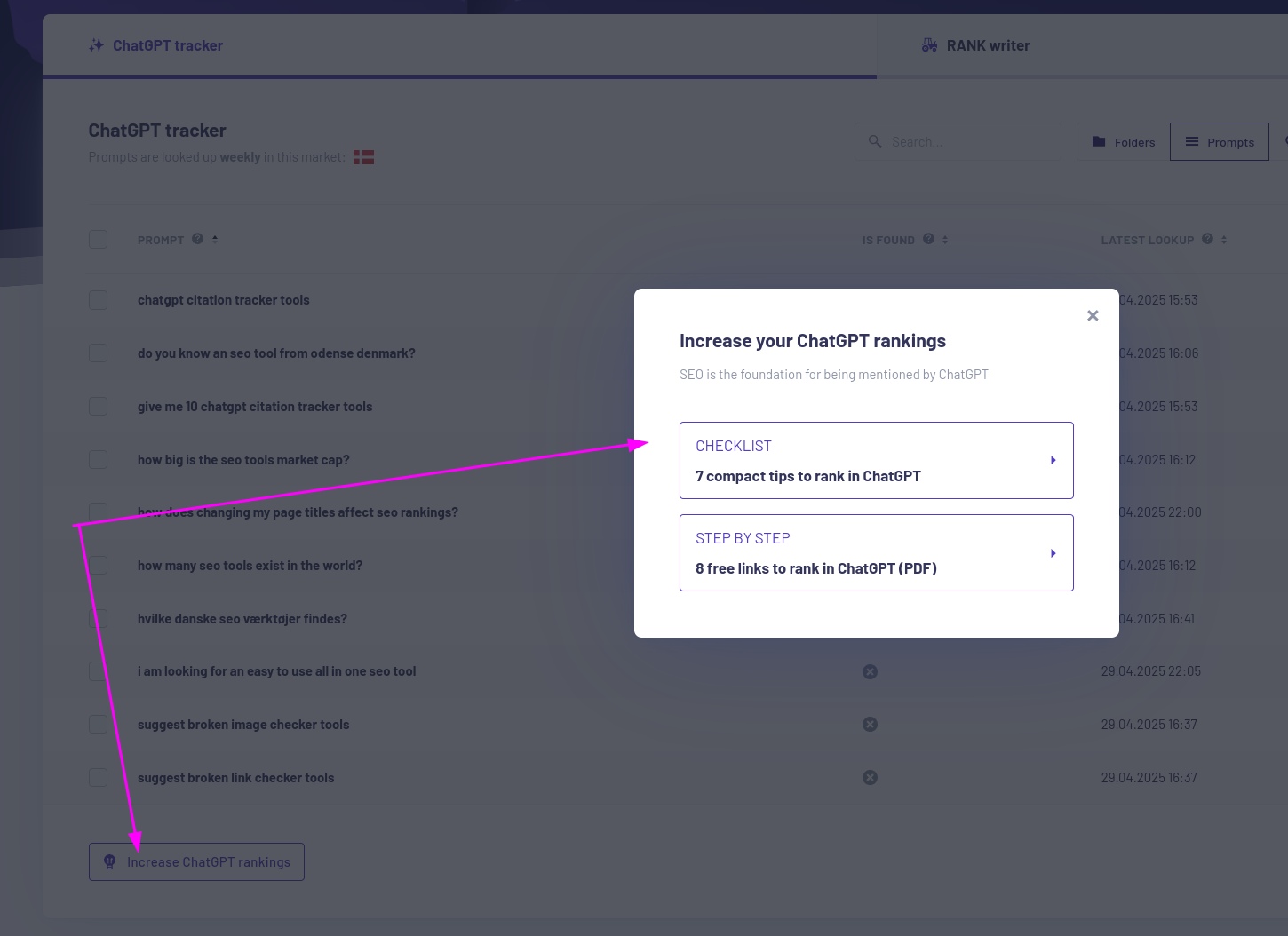Sort by the LATEST LOOKUP column arrows

(1224, 239)
